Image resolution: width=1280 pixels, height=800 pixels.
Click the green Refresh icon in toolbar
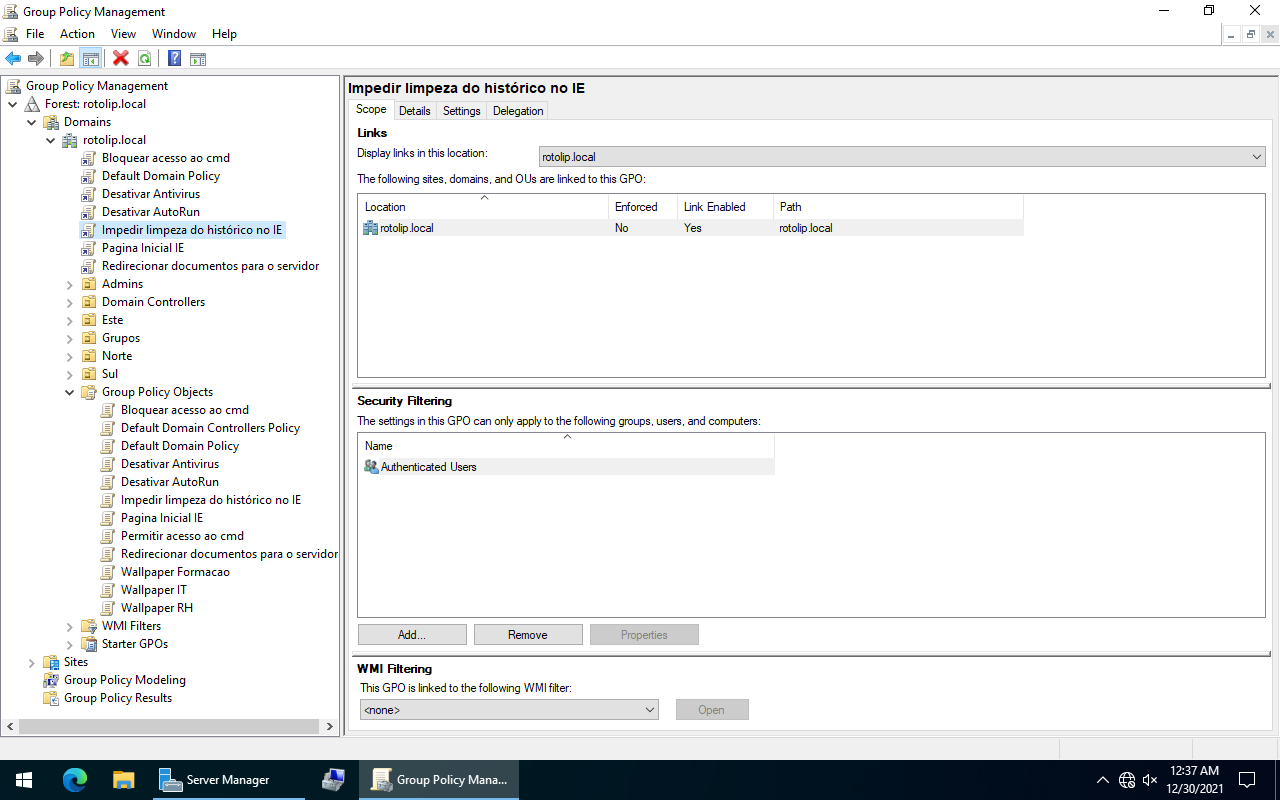pyautogui.click(x=145, y=59)
